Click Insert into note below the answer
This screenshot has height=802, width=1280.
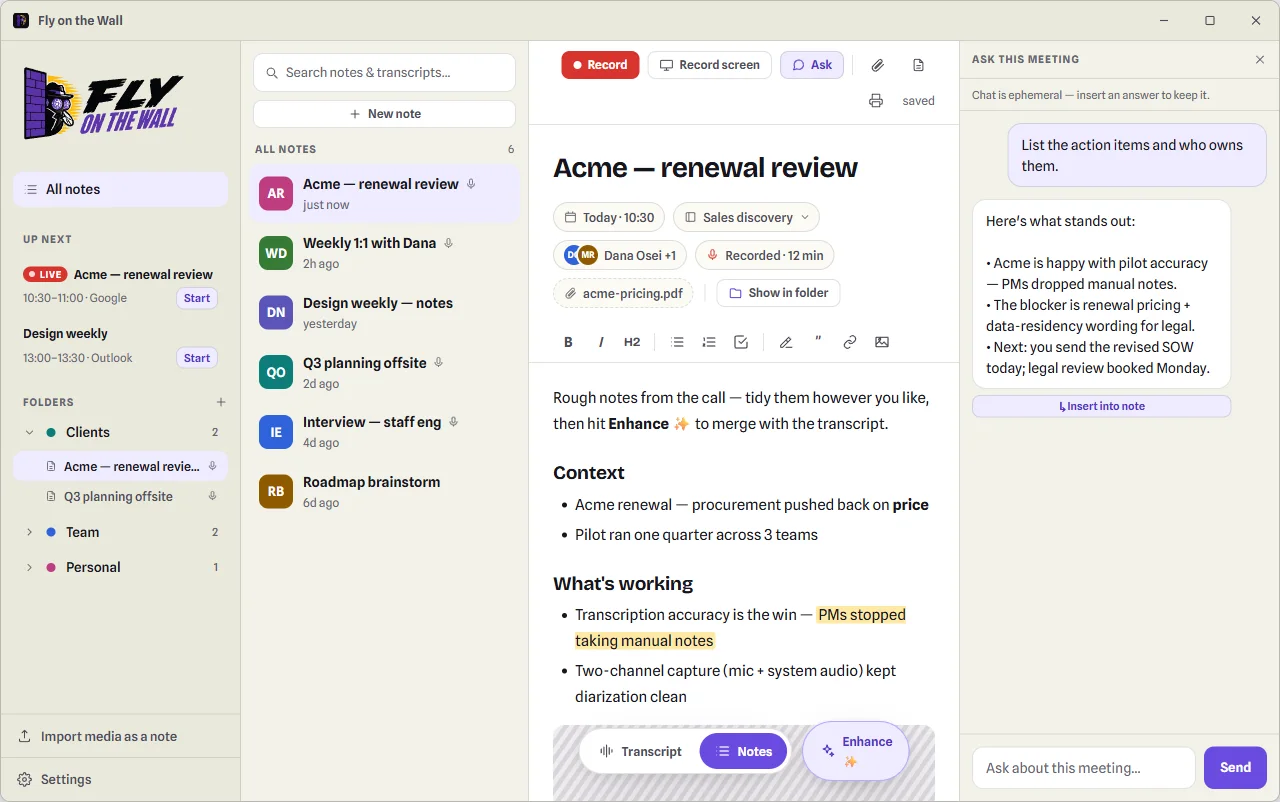pyautogui.click(x=1102, y=406)
